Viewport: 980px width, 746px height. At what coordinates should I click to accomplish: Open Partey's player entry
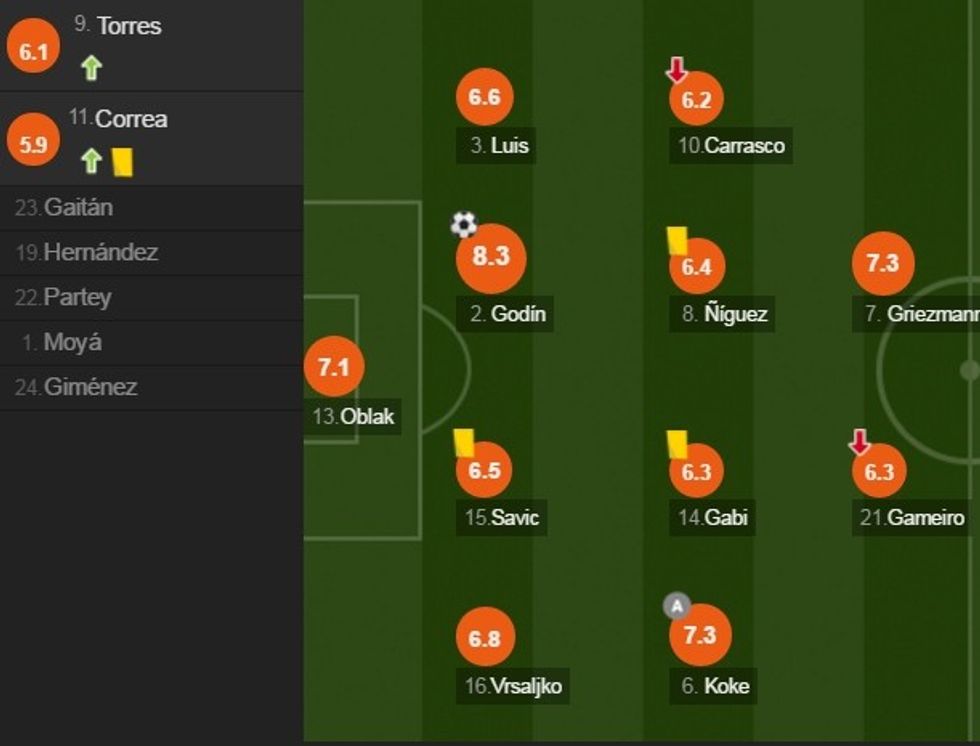point(77,298)
